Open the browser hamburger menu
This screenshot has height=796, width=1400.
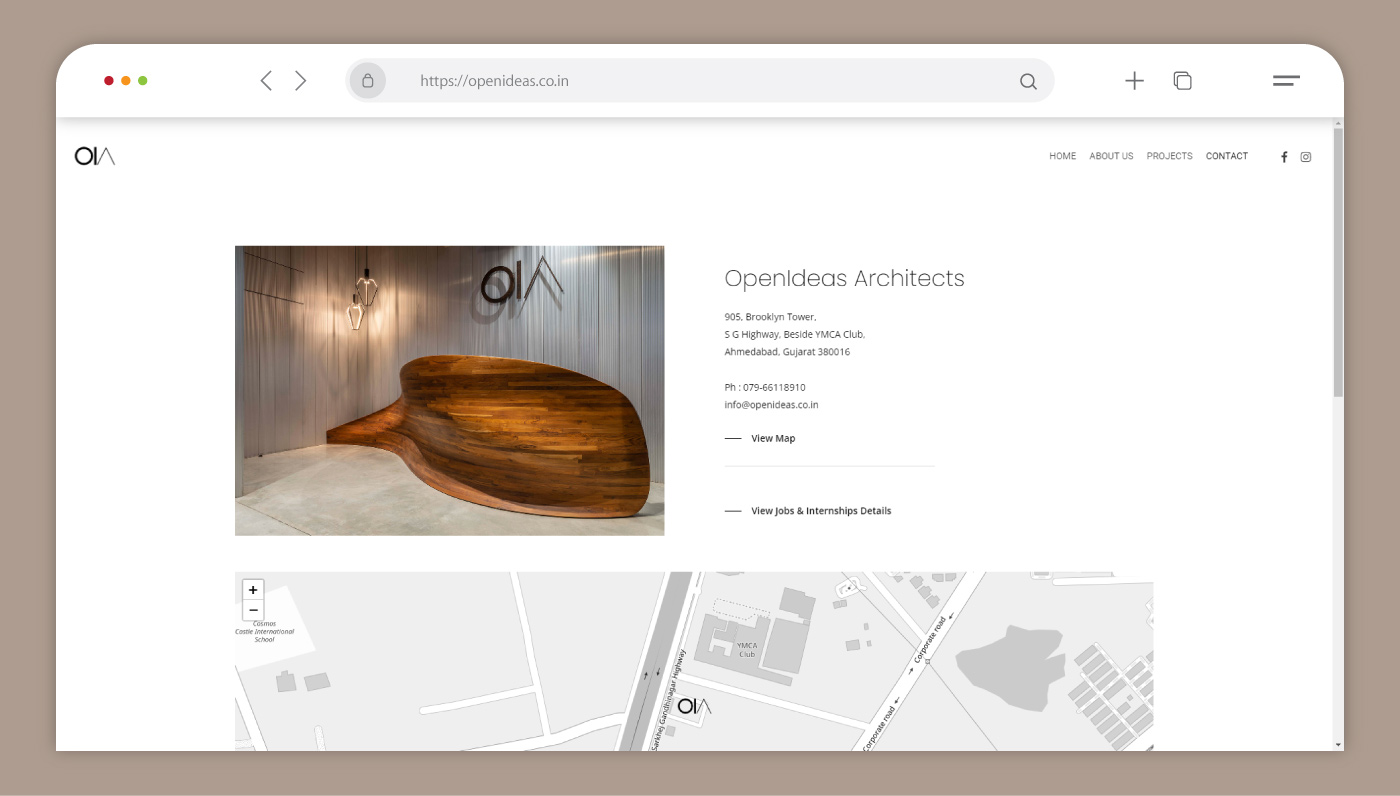coord(1286,81)
